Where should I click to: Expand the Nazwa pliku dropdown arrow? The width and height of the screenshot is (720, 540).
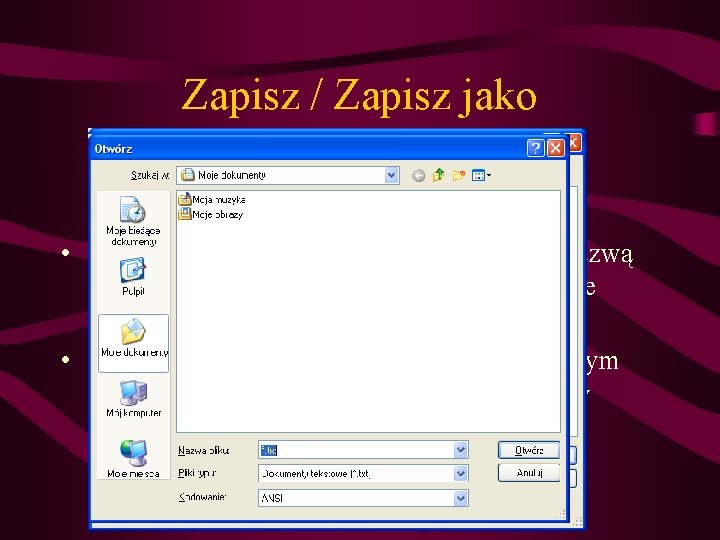click(461, 450)
